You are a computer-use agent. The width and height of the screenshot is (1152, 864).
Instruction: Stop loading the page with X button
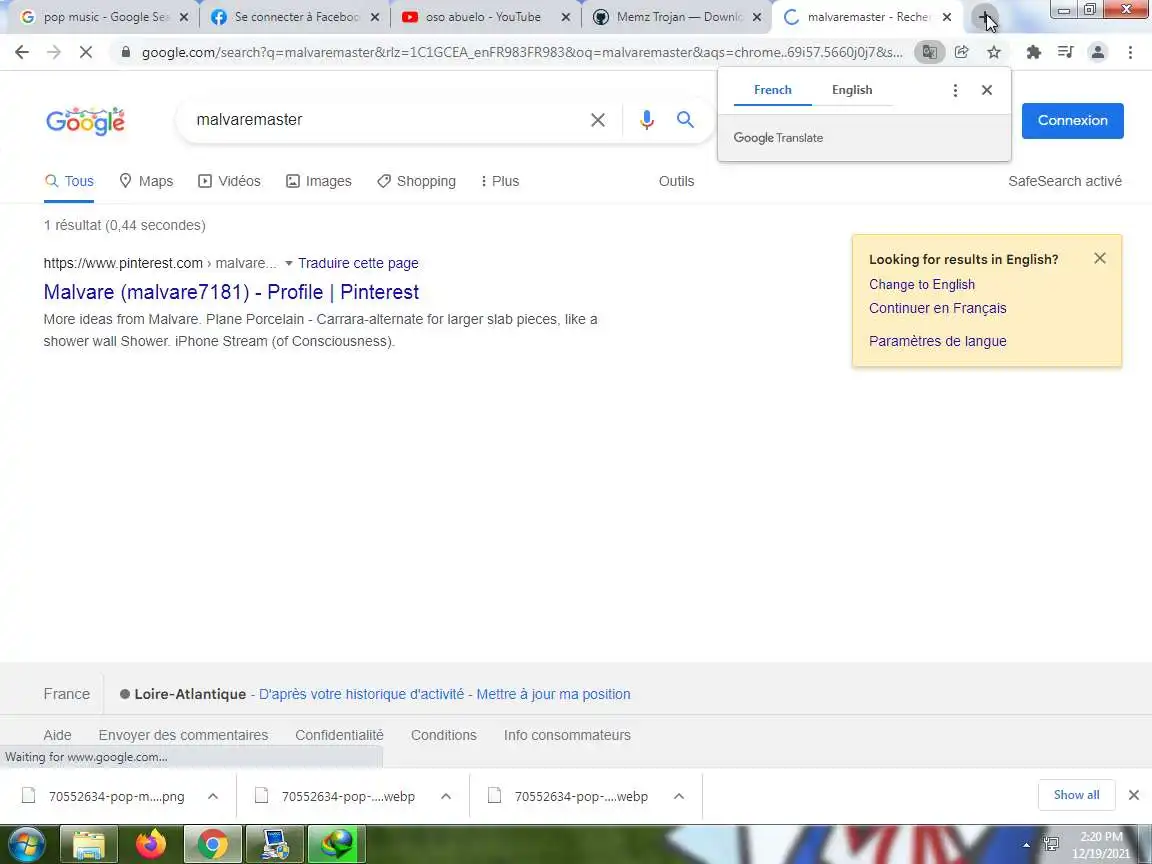click(86, 52)
